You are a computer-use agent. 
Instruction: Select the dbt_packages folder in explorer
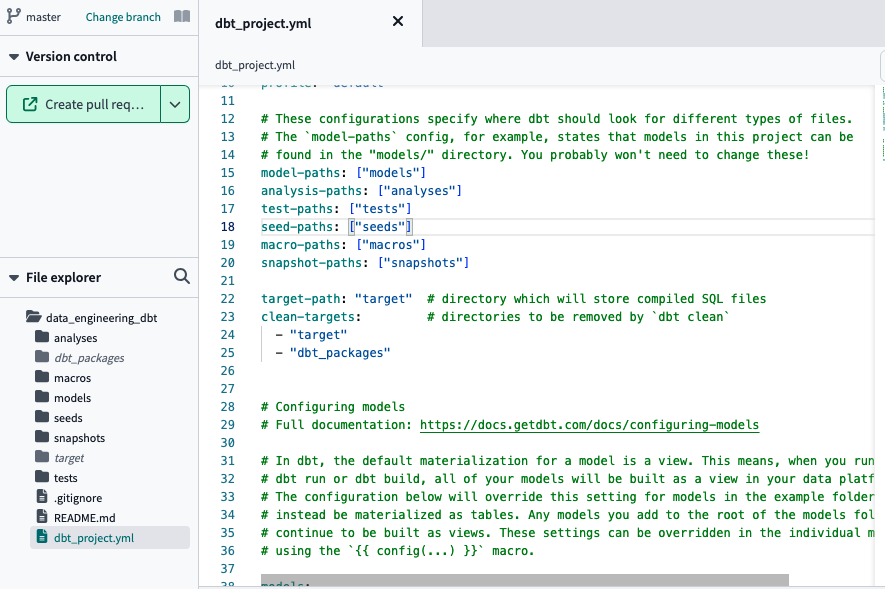click(x=89, y=358)
